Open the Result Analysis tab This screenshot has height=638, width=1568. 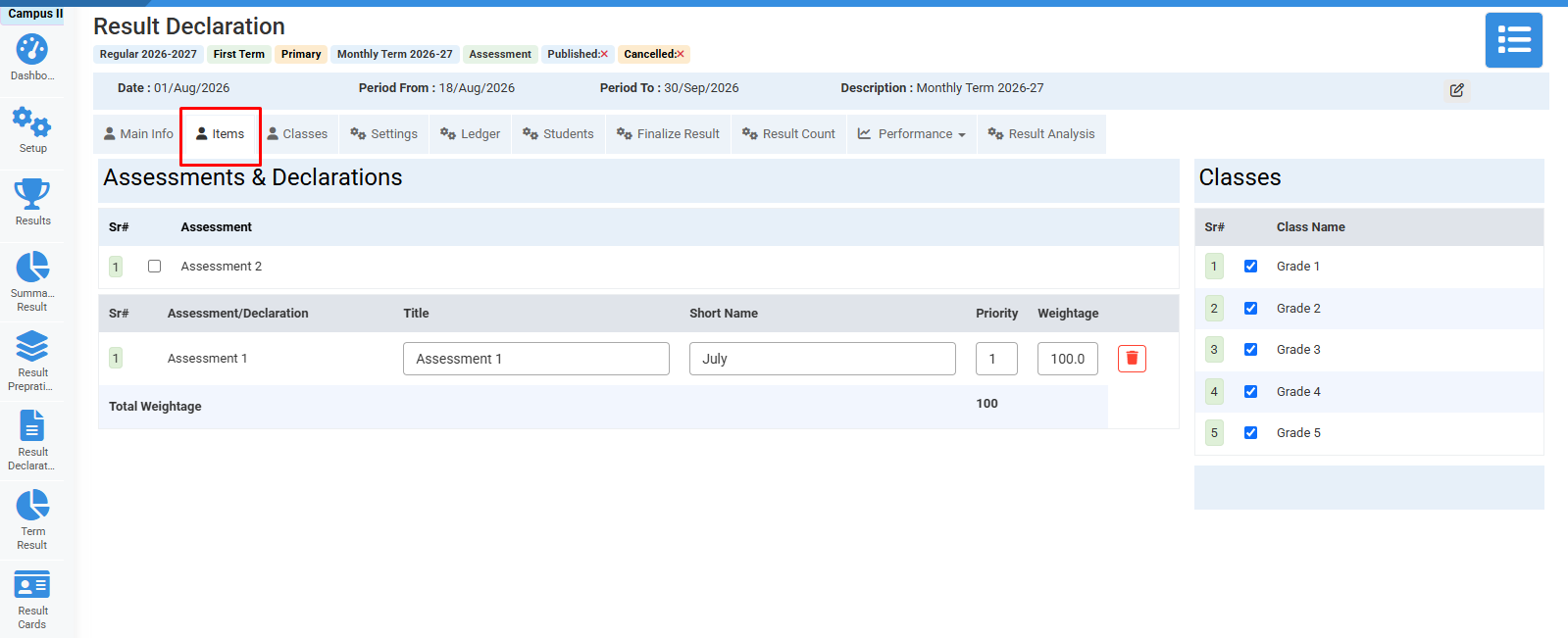tap(1041, 134)
